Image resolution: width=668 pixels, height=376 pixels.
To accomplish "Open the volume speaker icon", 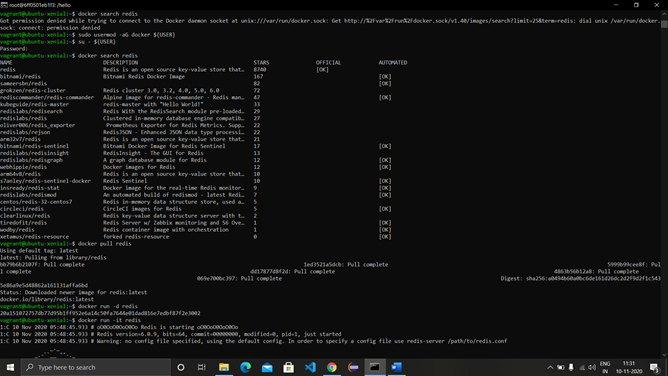I will click(x=592, y=367).
